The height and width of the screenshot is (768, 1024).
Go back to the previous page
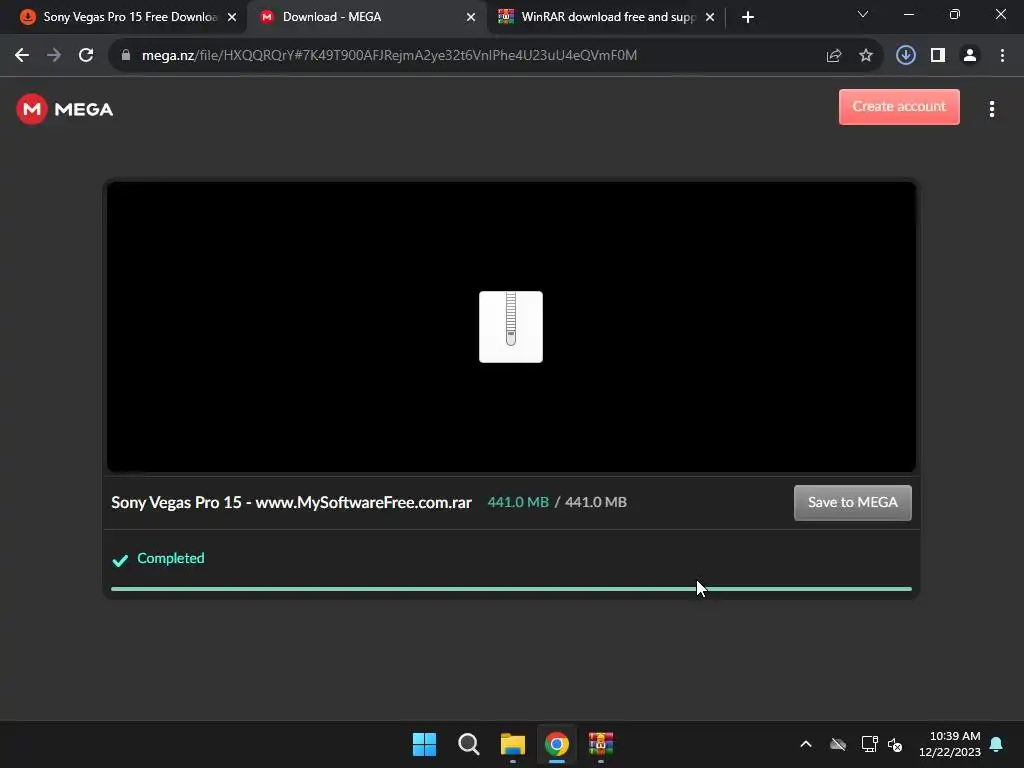pyautogui.click(x=22, y=56)
